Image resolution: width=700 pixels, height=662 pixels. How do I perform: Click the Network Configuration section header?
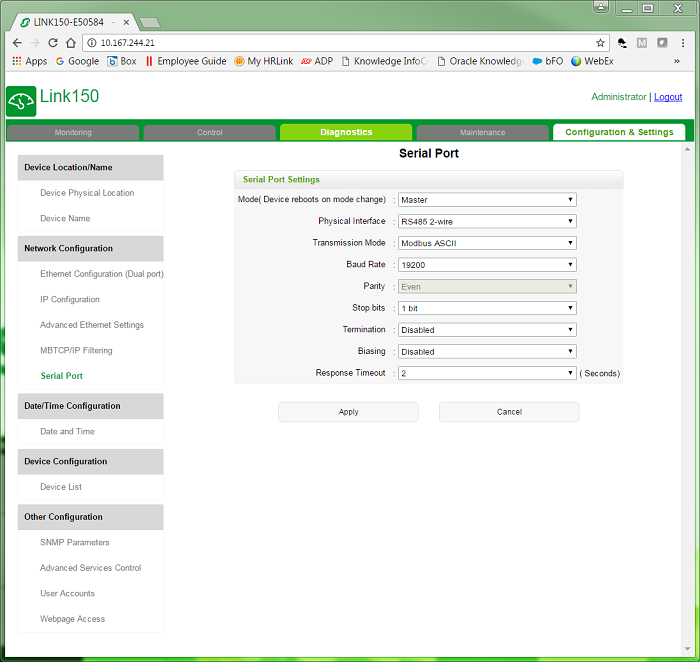(91, 249)
